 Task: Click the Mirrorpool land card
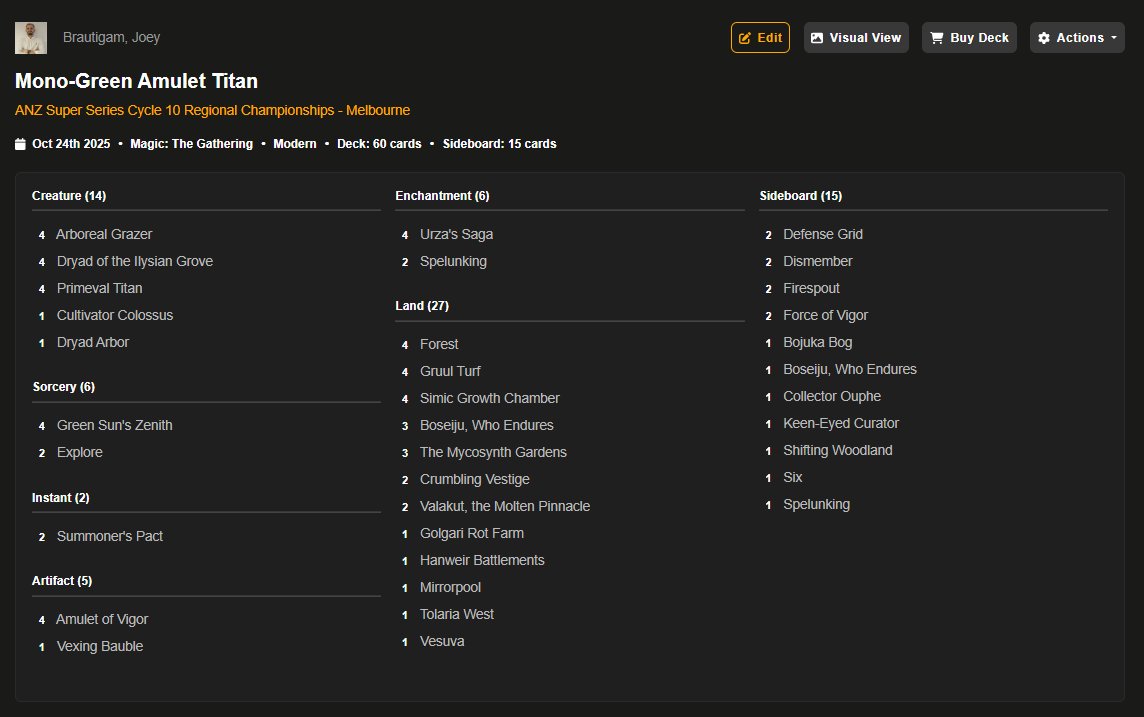[450, 587]
